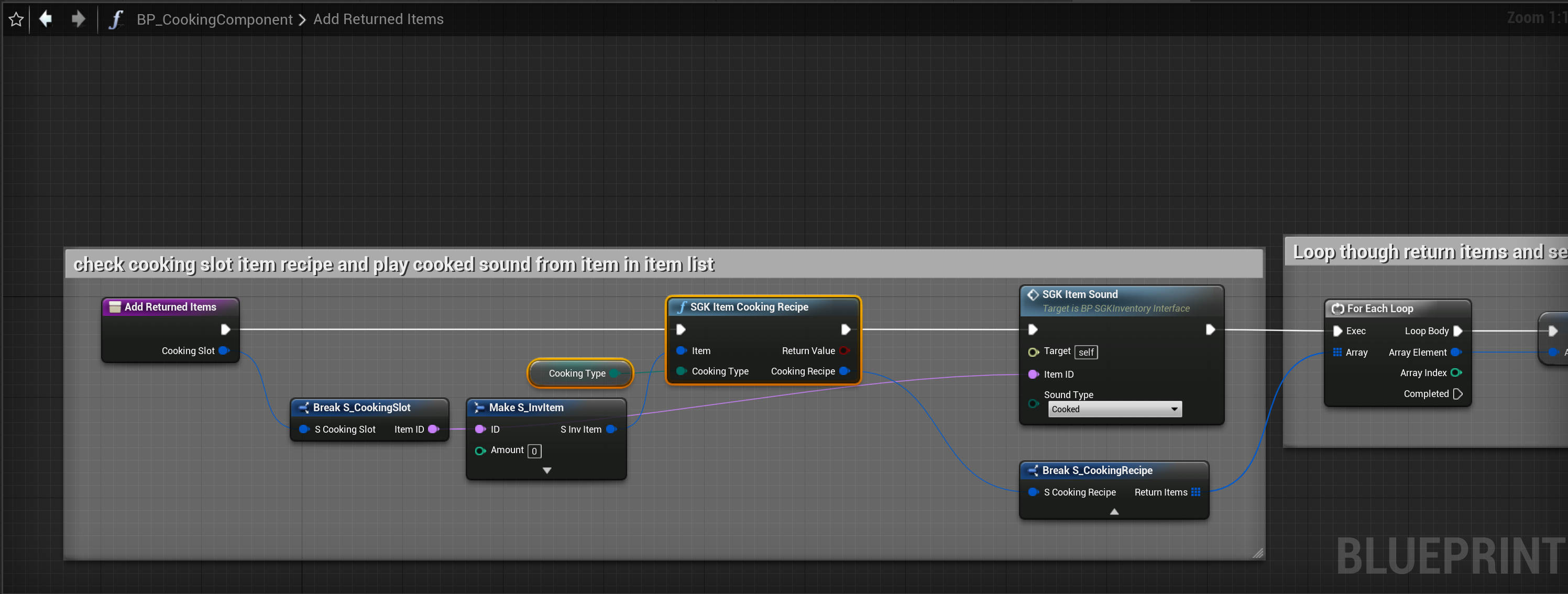
Task: Click the Loop Body exec output pin
Action: click(1458, 331)
